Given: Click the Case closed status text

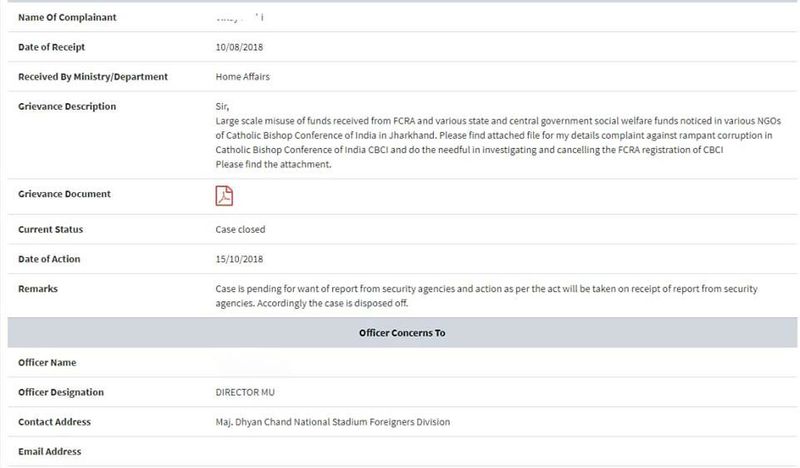Looking at the screenshot, I should (240, 230).
